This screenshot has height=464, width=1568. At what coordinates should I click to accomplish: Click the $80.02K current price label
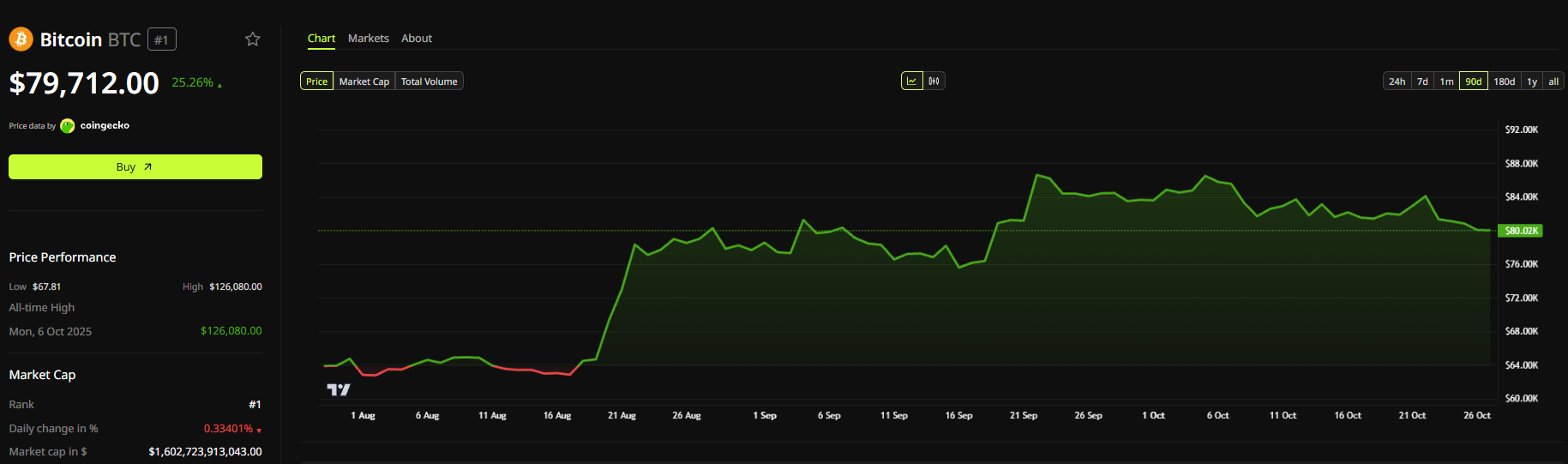(1520, 231)
